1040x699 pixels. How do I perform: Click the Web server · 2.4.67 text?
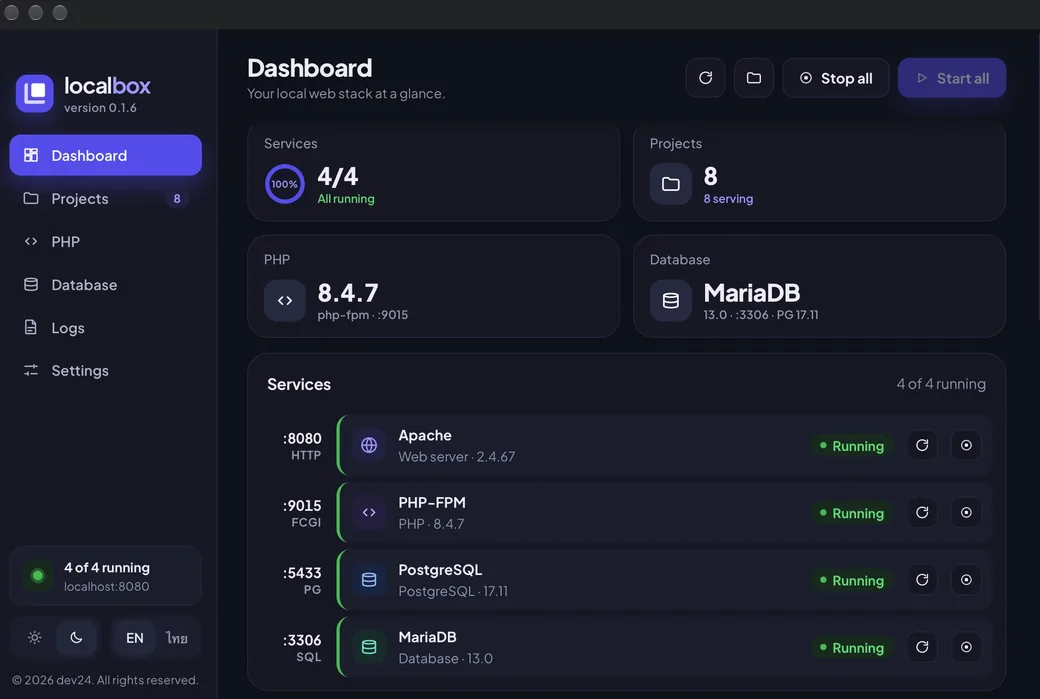(x=456, y=456)
